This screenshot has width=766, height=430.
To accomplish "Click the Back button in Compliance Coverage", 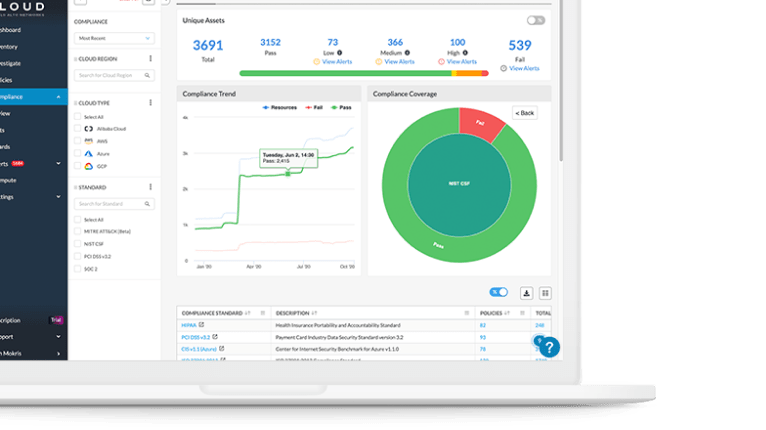I will pos(525,113).
